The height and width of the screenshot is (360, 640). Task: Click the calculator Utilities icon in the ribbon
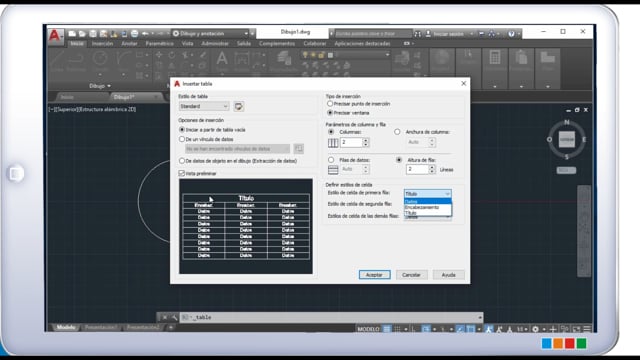pyautogui.click(x=495, y=58)
